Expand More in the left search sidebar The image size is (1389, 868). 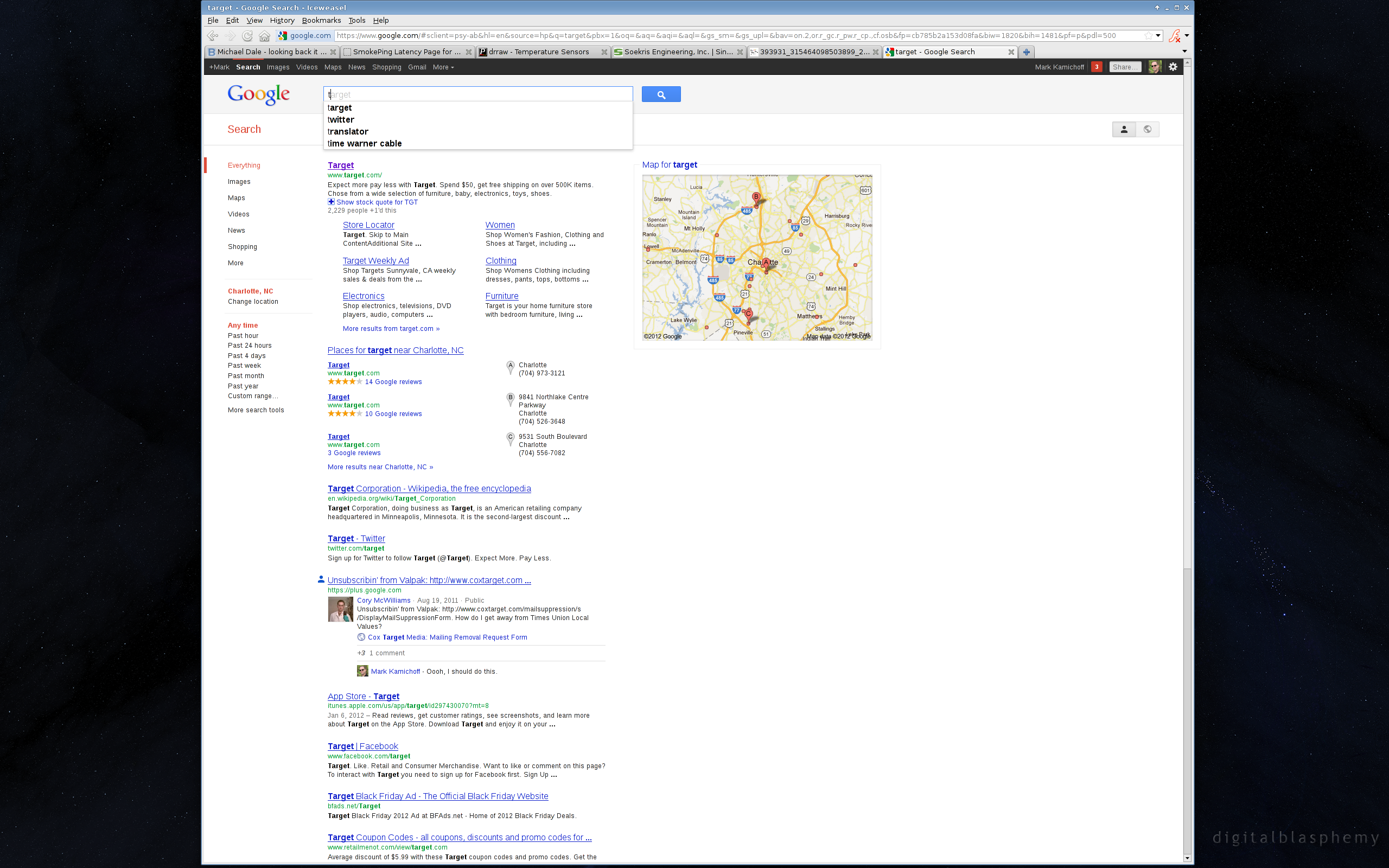click(x=235, y=263)
